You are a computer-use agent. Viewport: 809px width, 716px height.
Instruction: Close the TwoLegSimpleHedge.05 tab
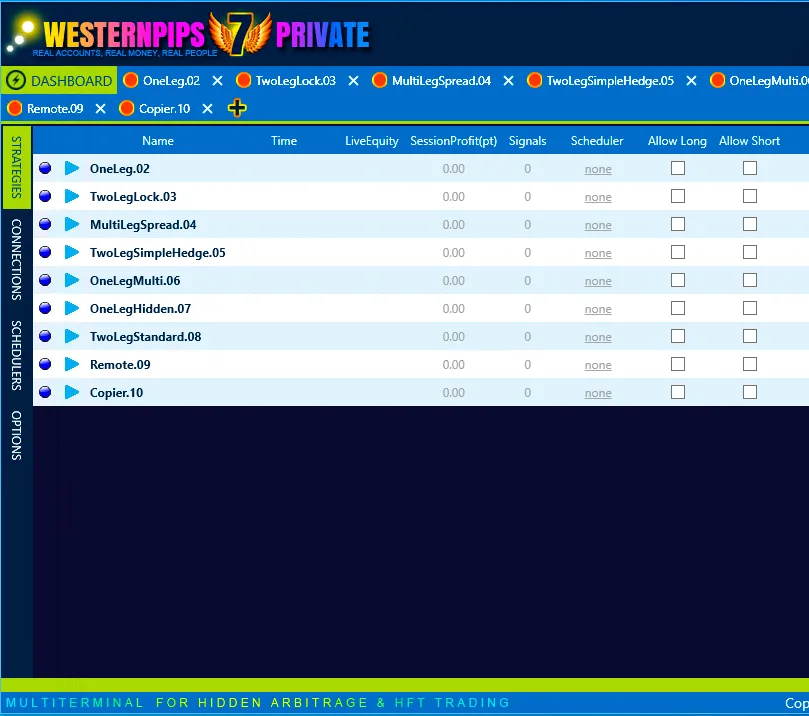[x=691, y=81]
